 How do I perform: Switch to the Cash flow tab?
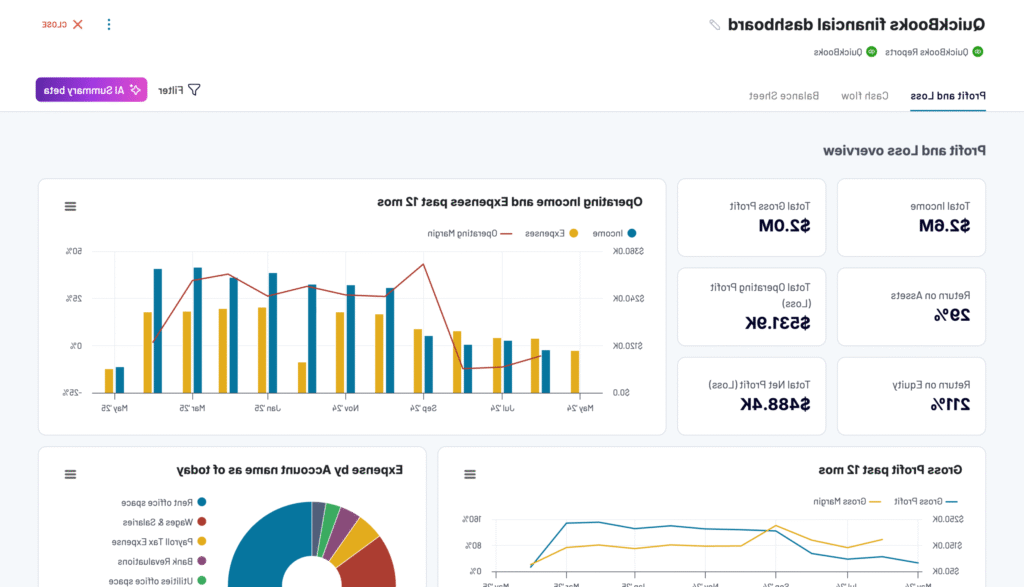863,96
